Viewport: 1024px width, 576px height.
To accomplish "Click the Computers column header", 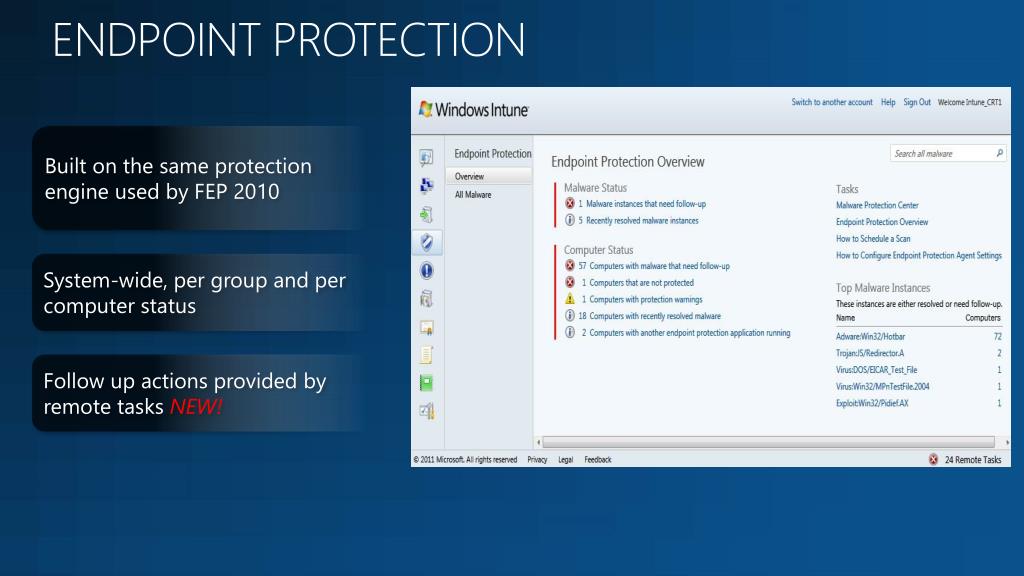I will [x=983, y=318].
